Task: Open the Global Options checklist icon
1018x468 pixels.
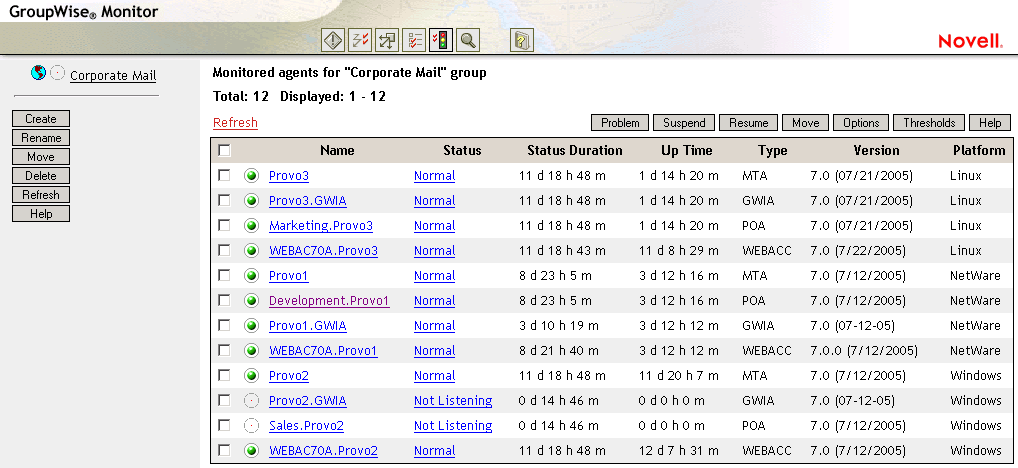Action: [414, 40]
